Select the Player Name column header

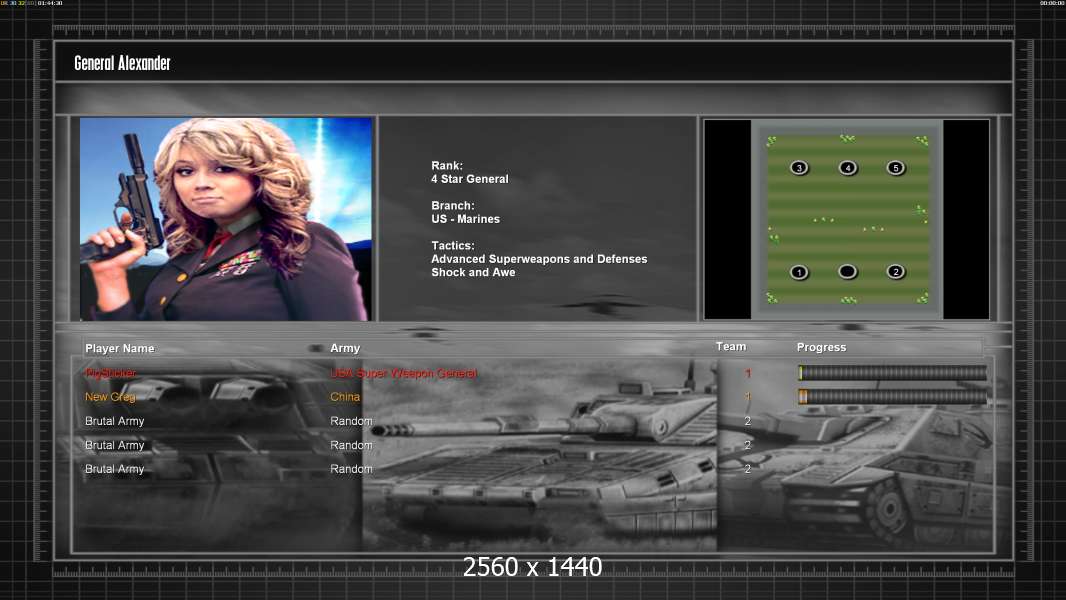[120, 348]
